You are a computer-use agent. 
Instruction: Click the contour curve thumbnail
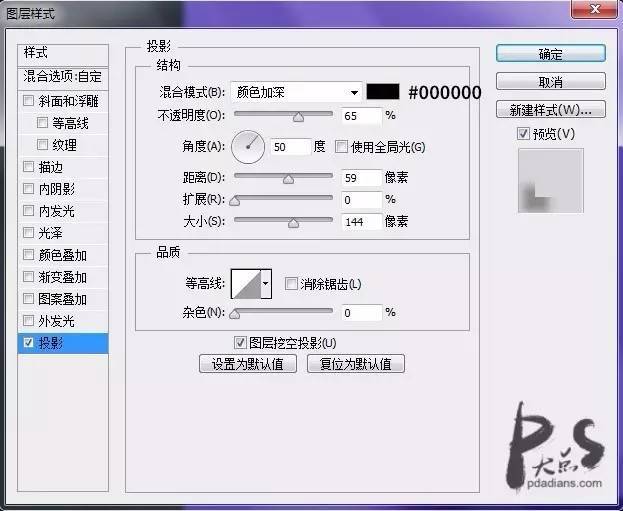(x=246, y=284)
